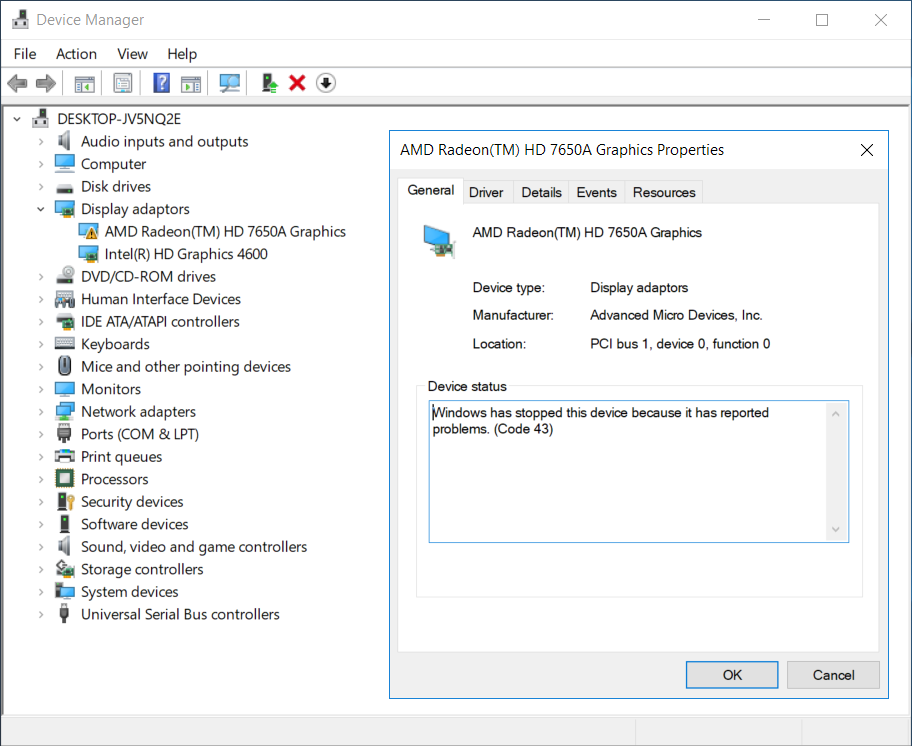The width and height of the screenshot is (912, 746).
Task: Click the Storage controllers icon
Action: pos(65,569)
